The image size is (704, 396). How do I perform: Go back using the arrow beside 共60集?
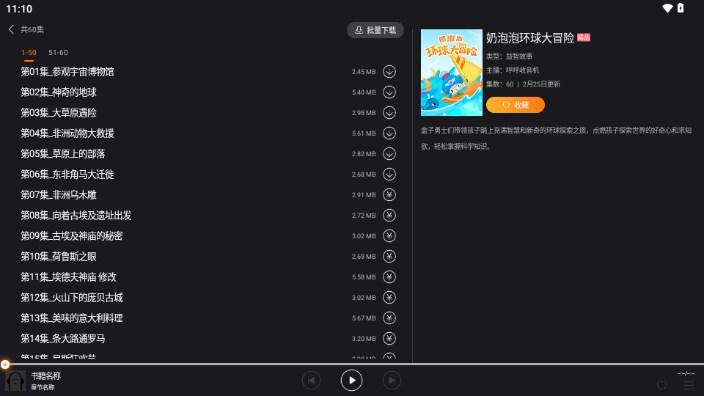click(x=11, y=30)
